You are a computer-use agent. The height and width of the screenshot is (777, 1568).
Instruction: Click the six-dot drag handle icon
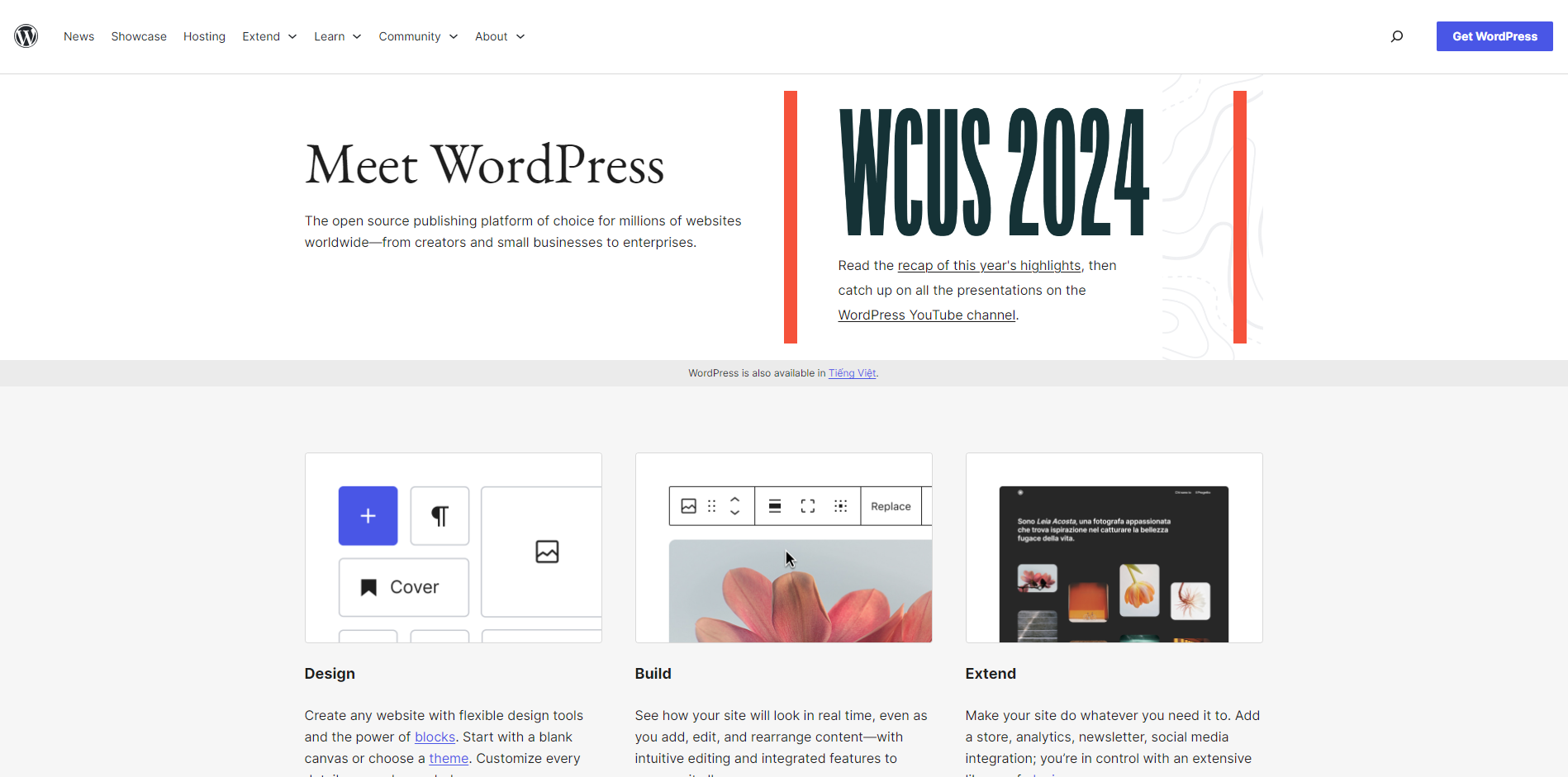click(712, 506)
